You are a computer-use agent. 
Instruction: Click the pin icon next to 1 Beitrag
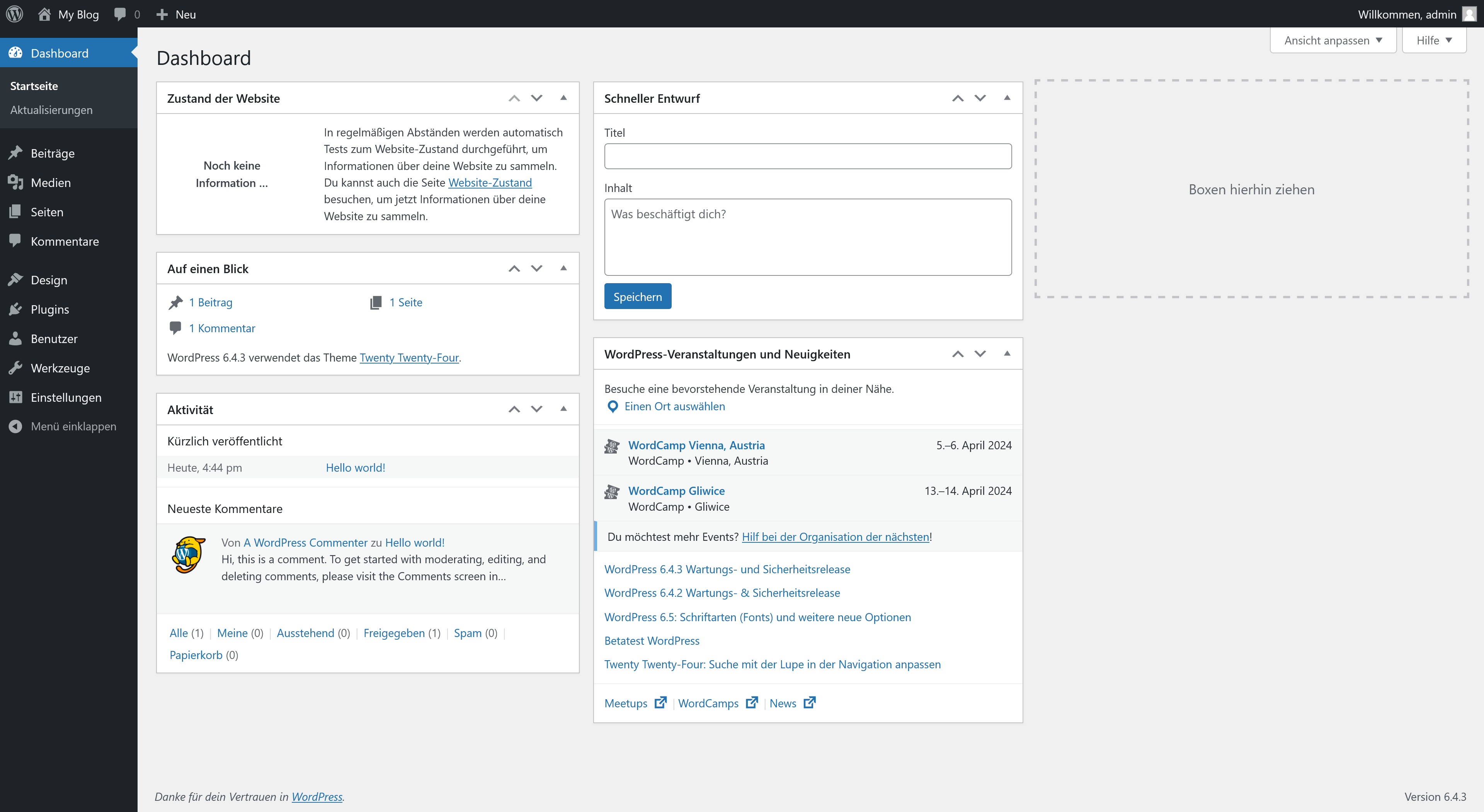coord(176,302)
